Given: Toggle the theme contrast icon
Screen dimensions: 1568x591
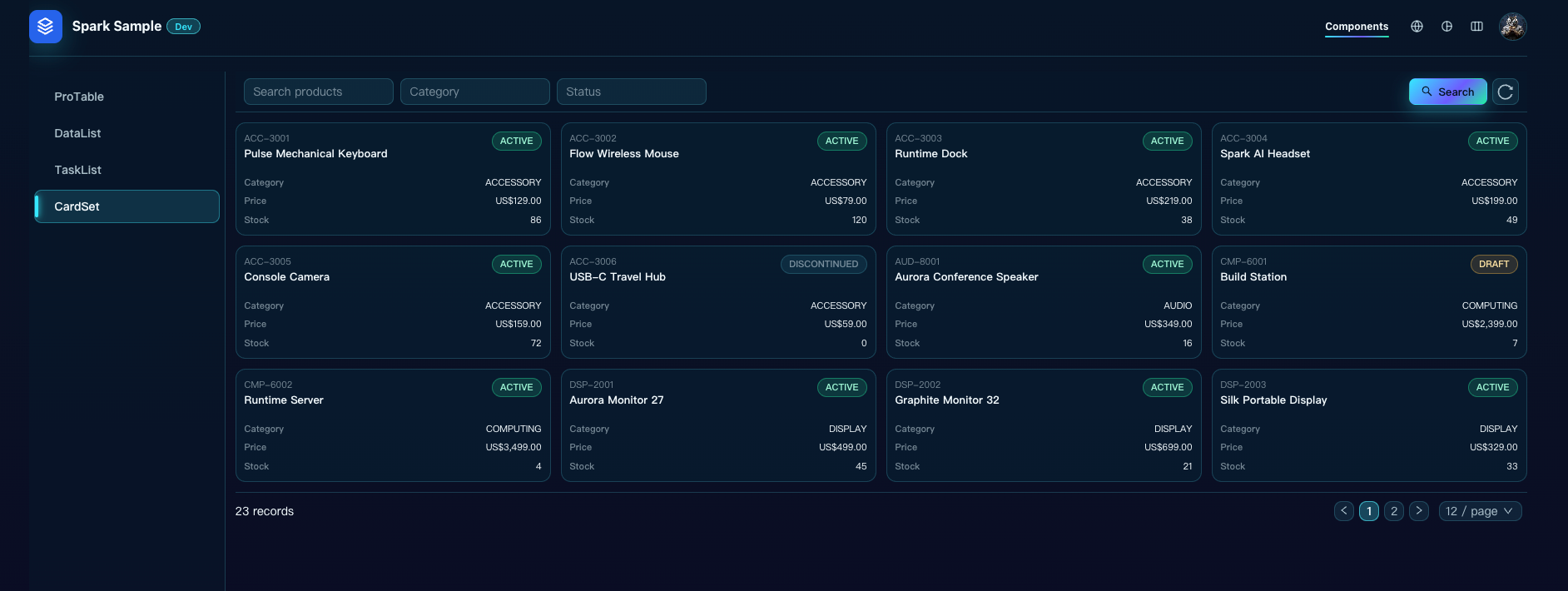Looking at the screenshot, I should click(x=1446, y=27).
